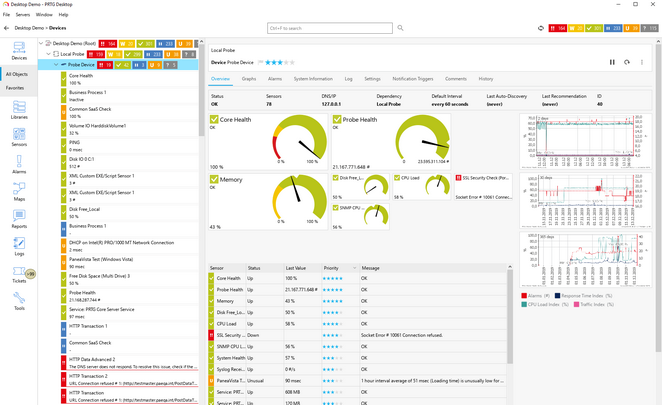This screenshot has width=662, height=405.
Task: Switch to the History tab
Action: pos(486,79)
